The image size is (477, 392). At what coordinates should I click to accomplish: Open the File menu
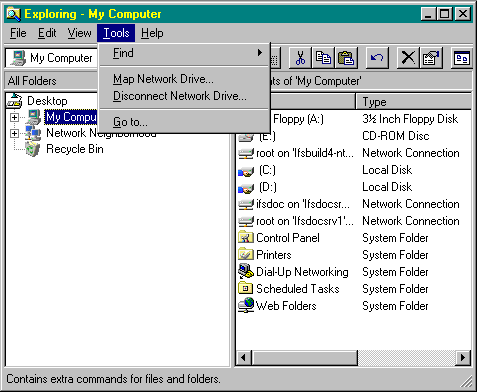(18, 33)
